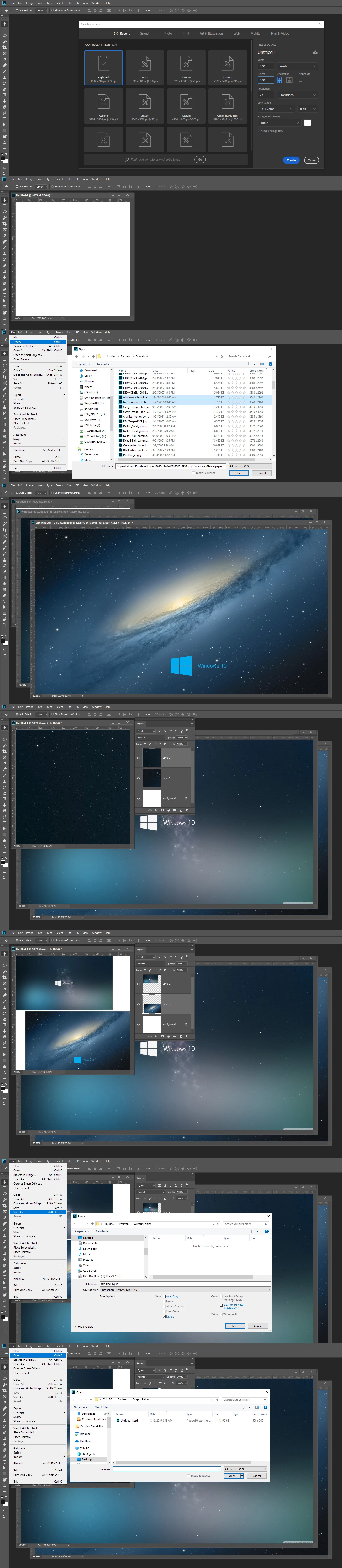
Task: Switch to Saved tab in New Document dialog
Action: point(144,33)
